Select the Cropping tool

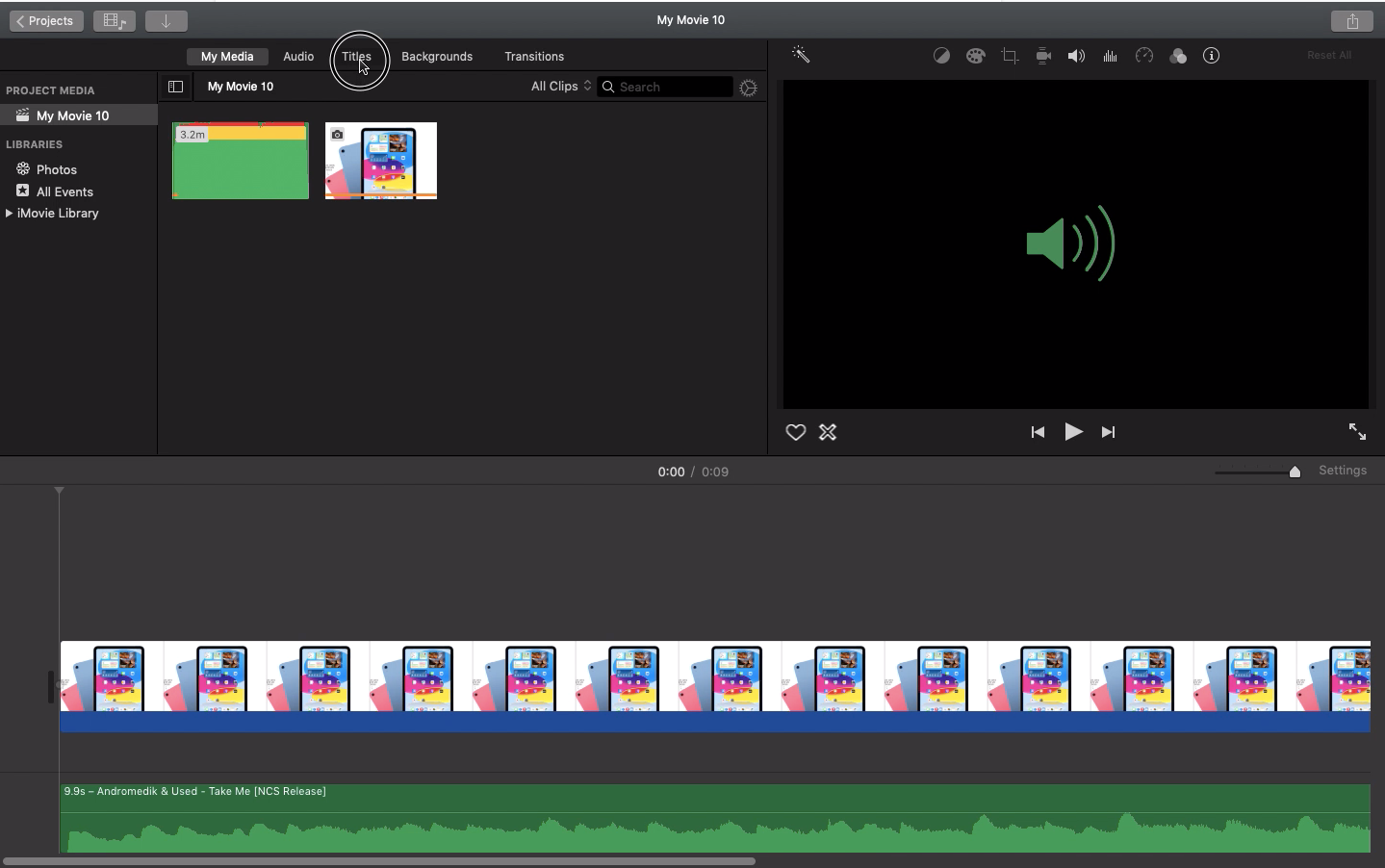click(x=1010, y=56)
